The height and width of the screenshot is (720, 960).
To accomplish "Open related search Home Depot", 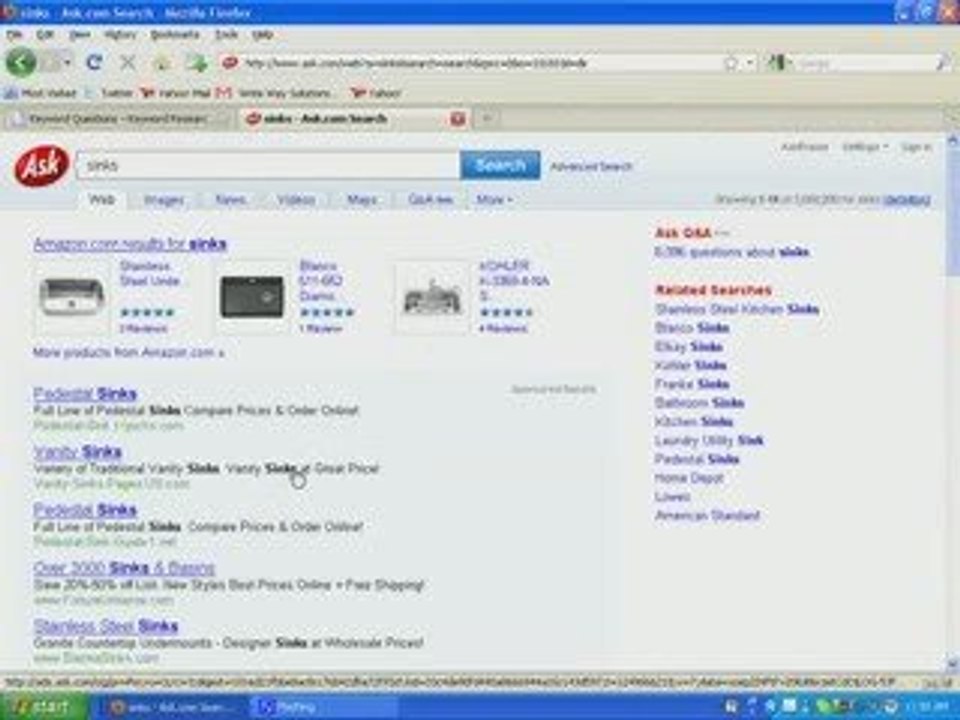I will (689, 478).
